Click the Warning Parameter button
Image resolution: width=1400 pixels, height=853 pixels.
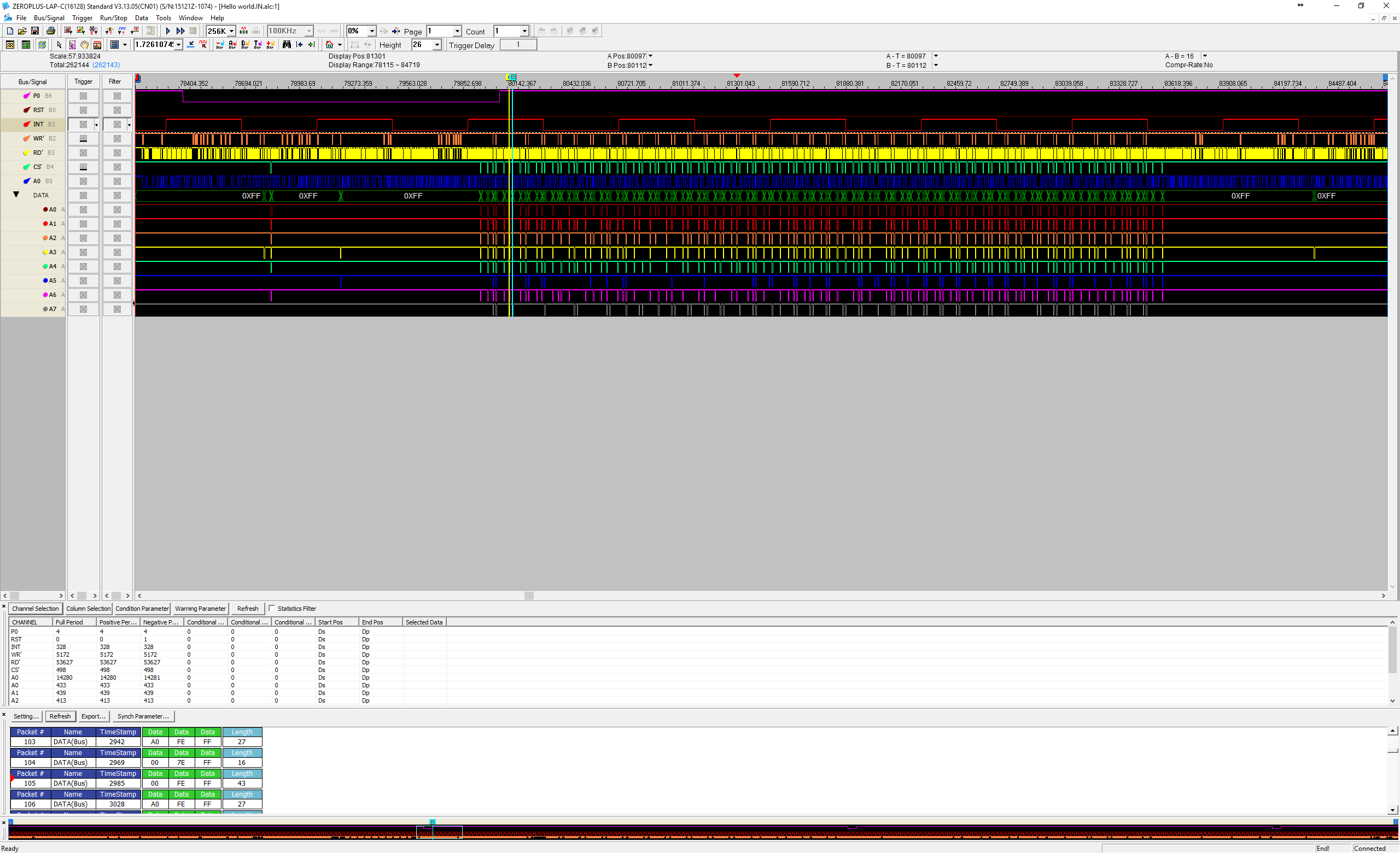(x=200, y=608)
